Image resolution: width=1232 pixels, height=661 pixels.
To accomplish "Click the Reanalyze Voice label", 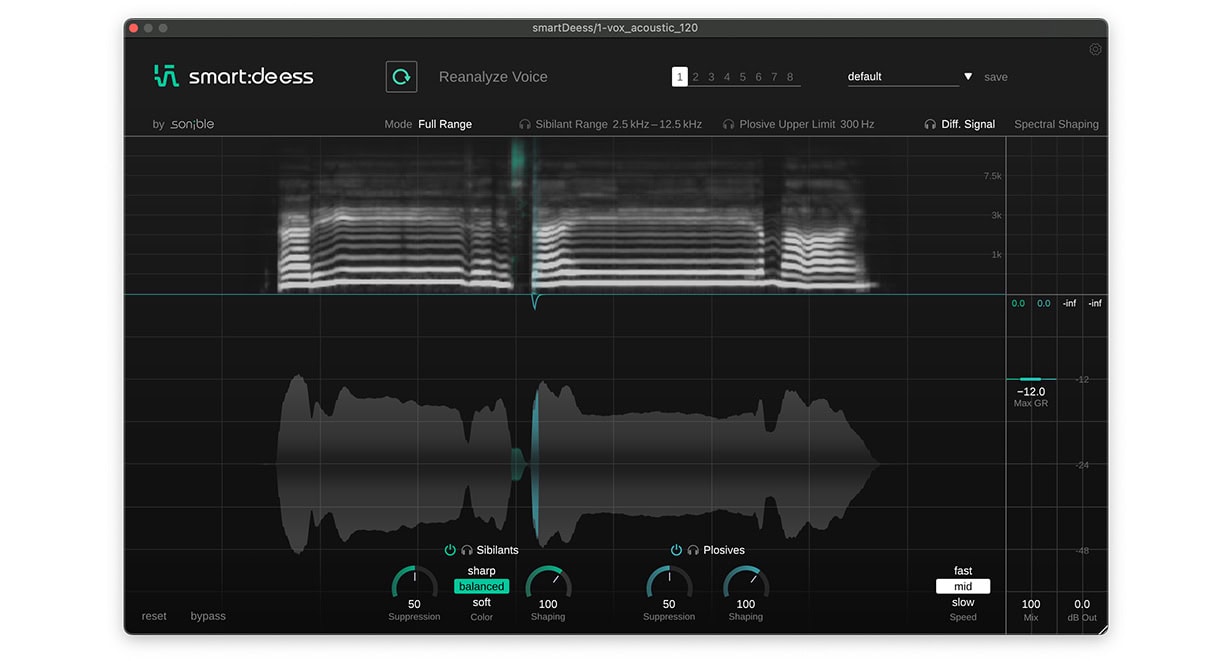I will click(x=493, y=77).
